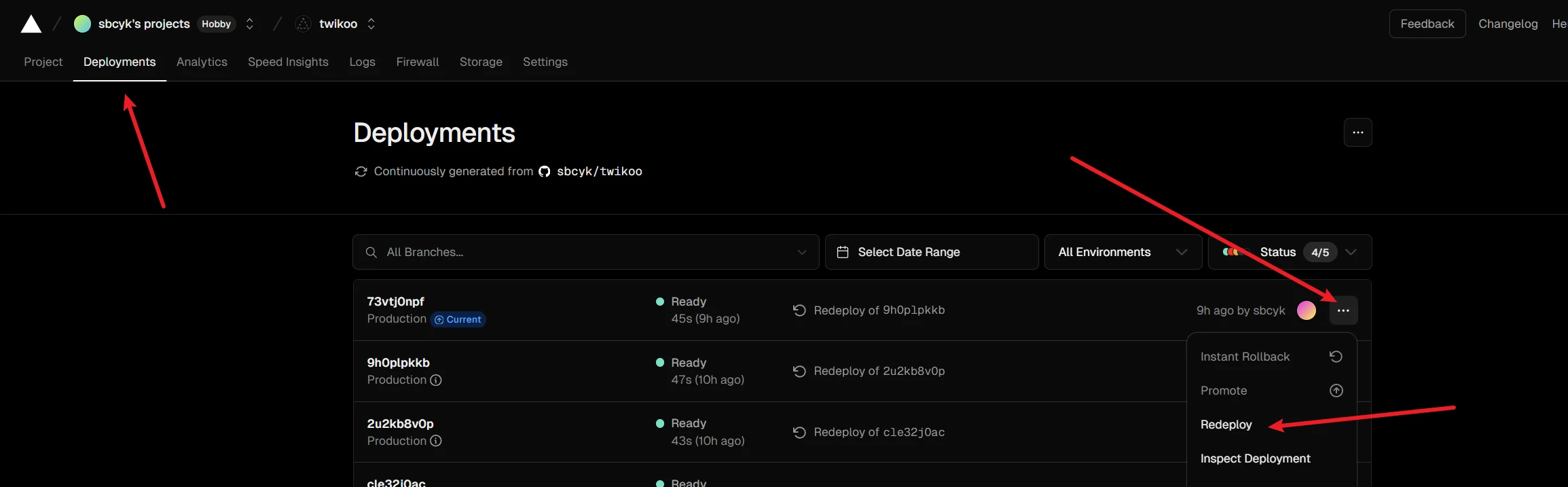
Task: Open the Changelog link
Action: [1508, 24]
